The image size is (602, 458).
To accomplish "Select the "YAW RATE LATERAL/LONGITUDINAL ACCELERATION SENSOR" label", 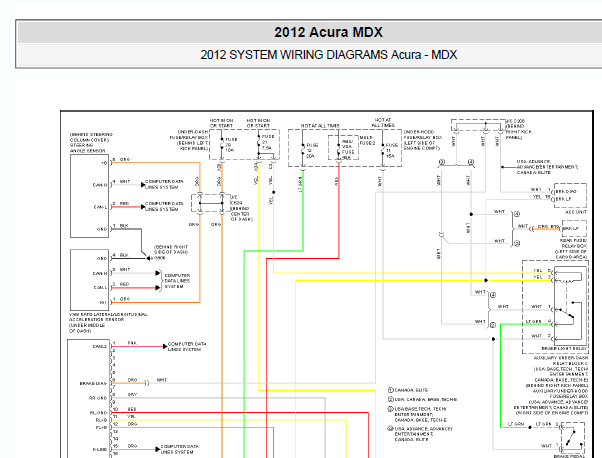I will click(108, 317).
